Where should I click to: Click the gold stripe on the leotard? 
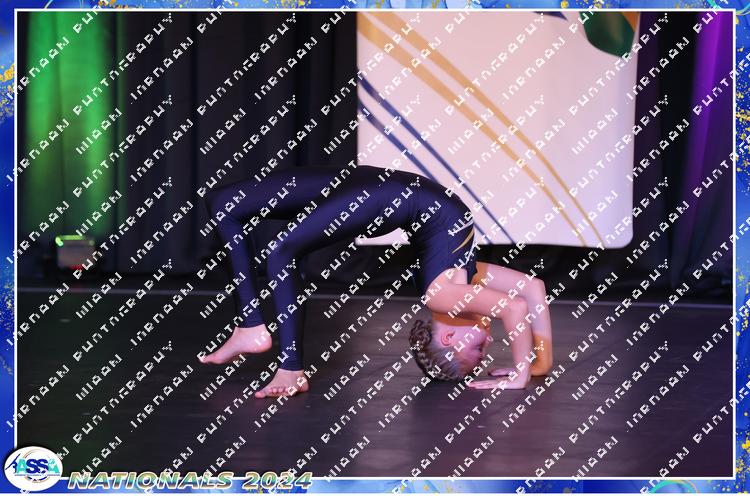click(462, 240)
